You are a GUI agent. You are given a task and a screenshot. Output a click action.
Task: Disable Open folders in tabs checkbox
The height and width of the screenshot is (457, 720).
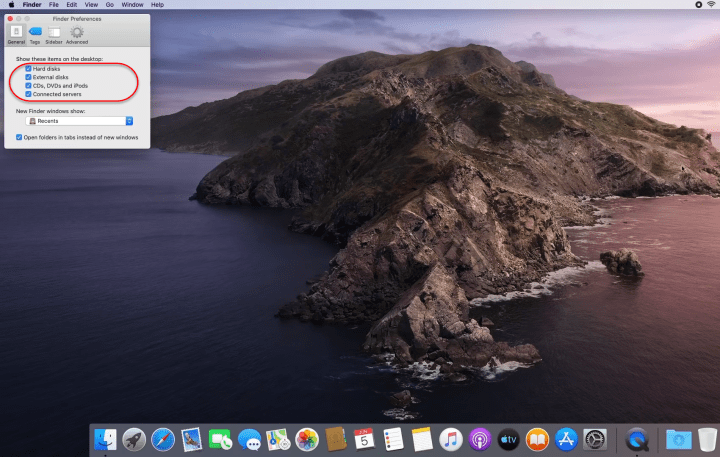coord(19,137)
